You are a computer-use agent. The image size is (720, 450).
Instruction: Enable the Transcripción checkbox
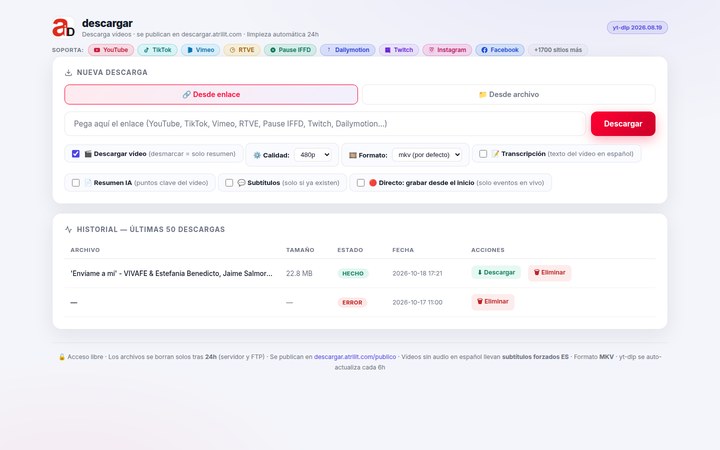click(x=483, y=154)
